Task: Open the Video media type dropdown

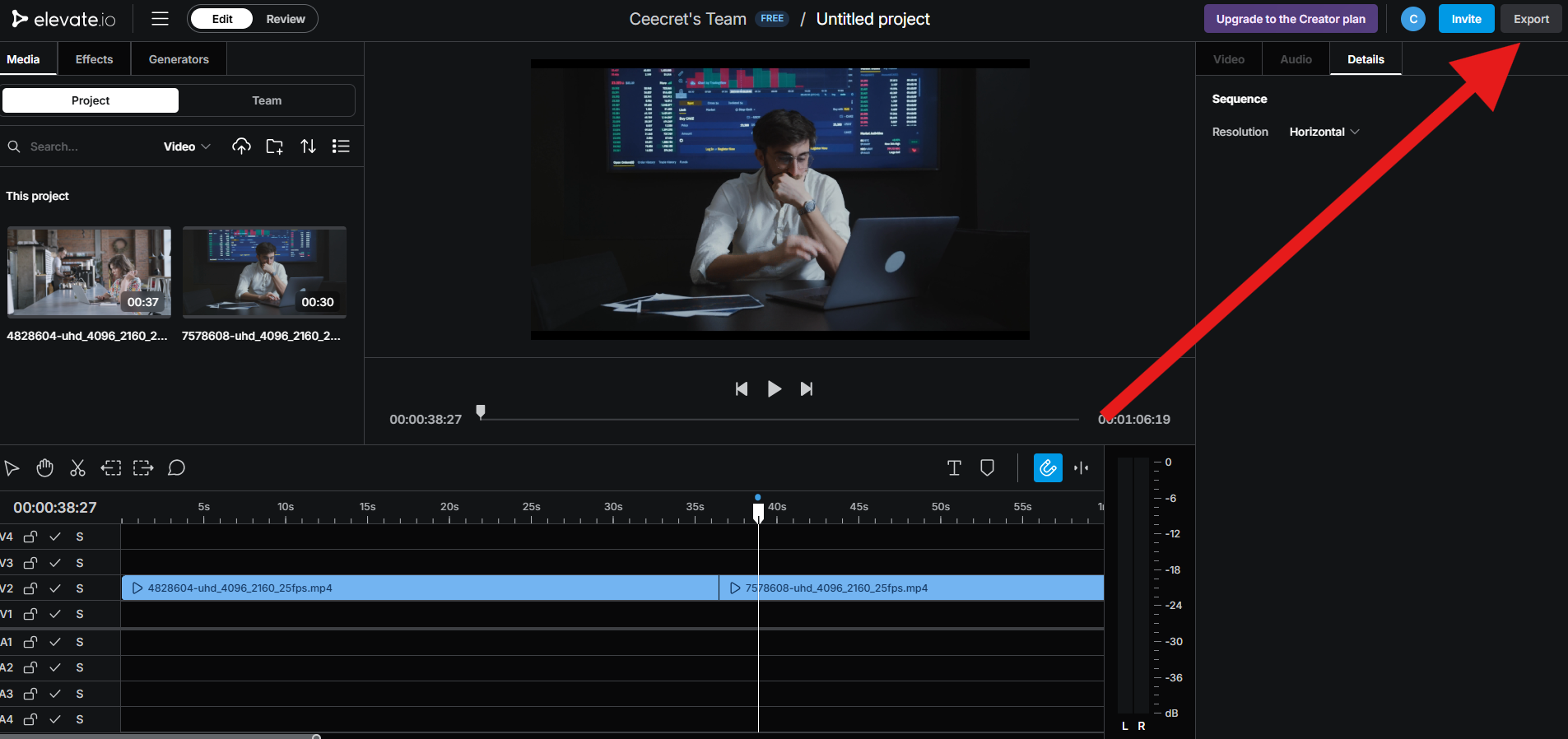Action: click(187, 146)
